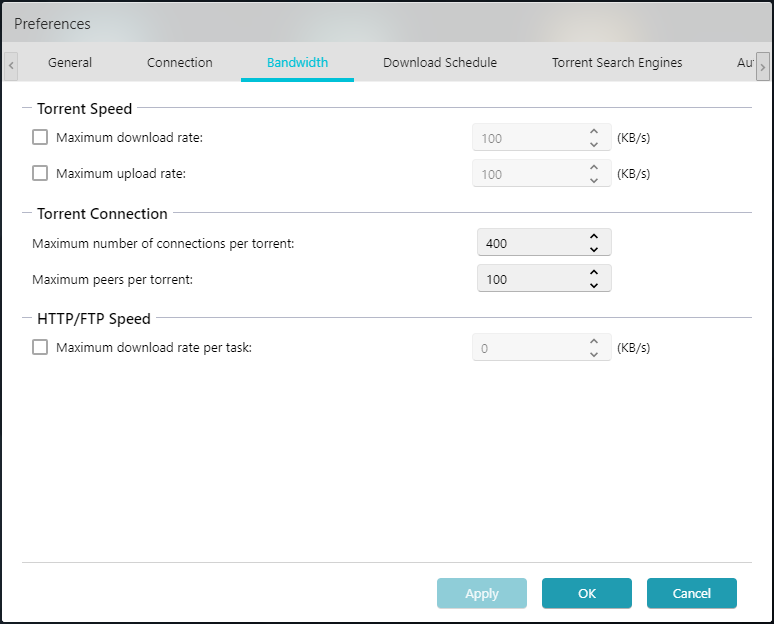Click the Cancel button
This screenshot has height=624, width=774.
(x=692, y=593)
